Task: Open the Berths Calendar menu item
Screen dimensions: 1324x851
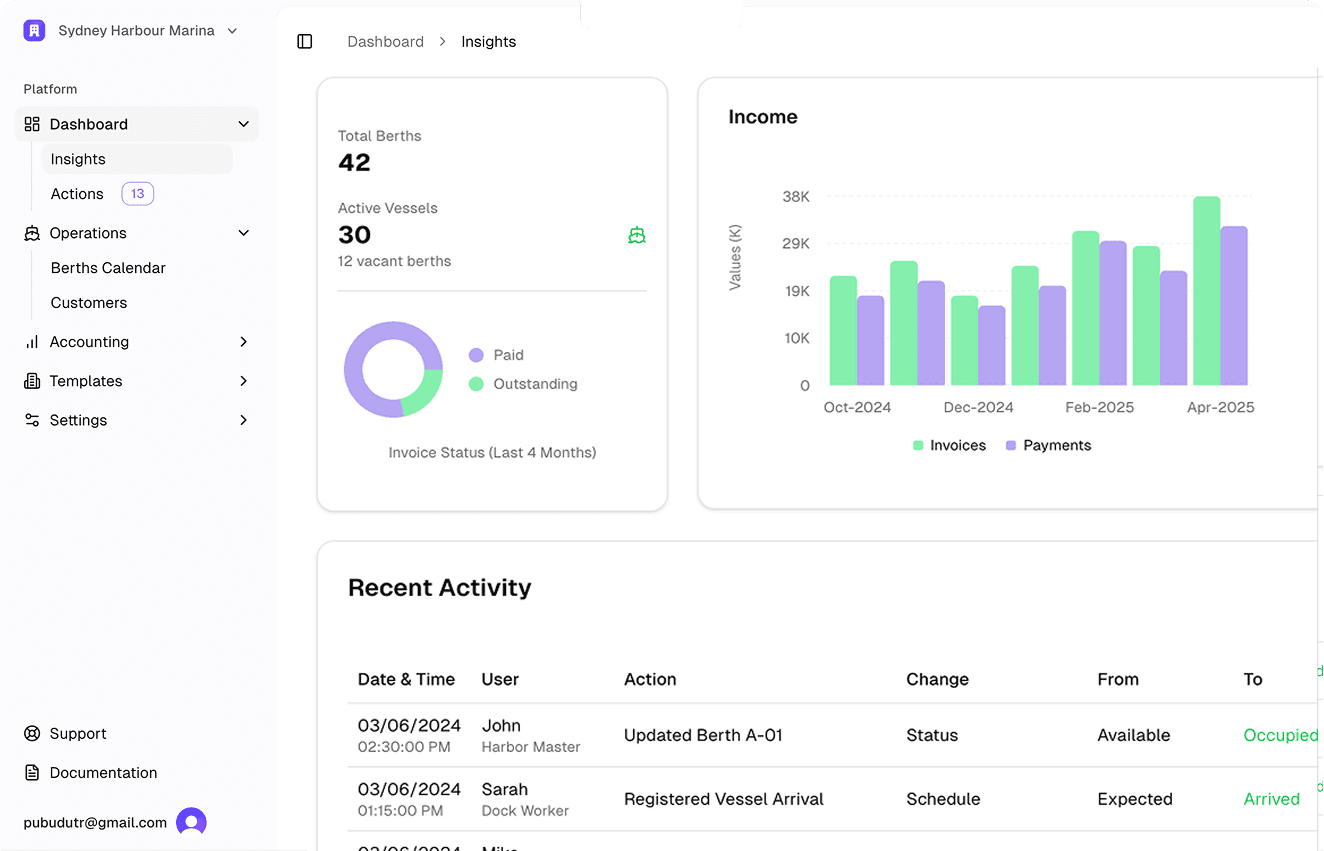Action: point(108,268)
